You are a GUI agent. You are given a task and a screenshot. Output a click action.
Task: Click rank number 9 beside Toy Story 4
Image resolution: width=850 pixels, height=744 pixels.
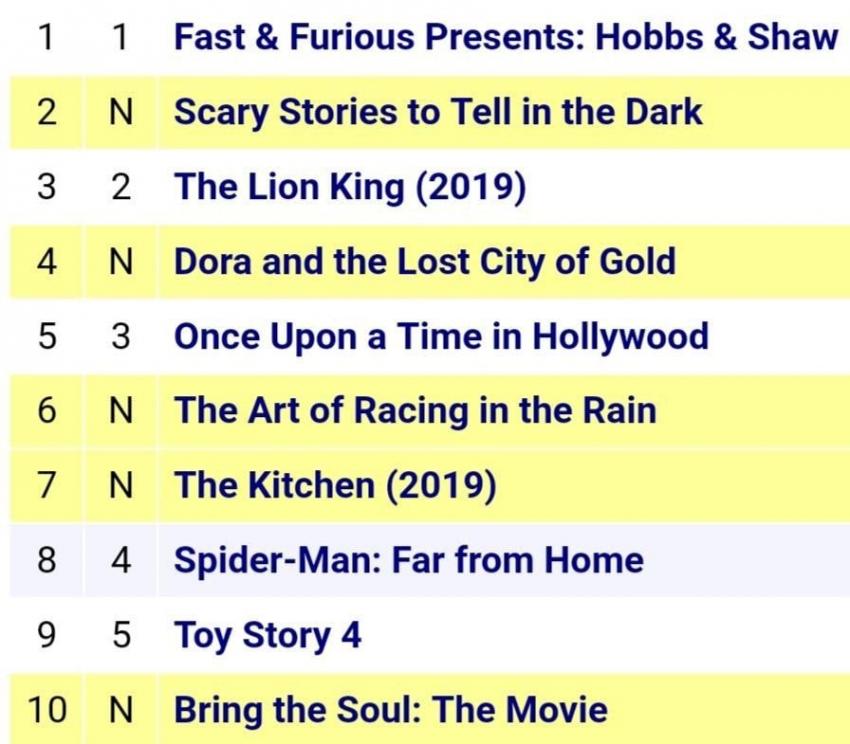tap(47, 635)
